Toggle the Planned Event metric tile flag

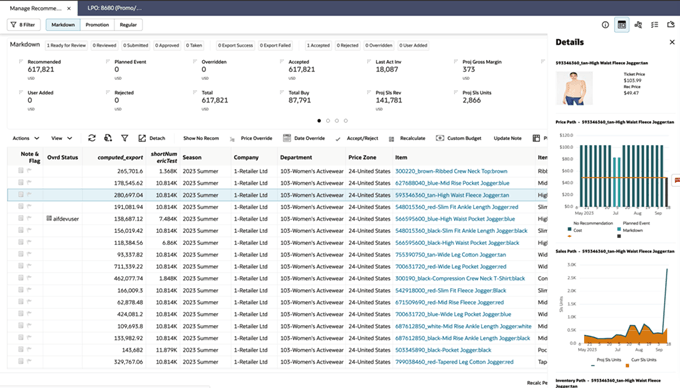pyautogui.click(x=108, y=62)
